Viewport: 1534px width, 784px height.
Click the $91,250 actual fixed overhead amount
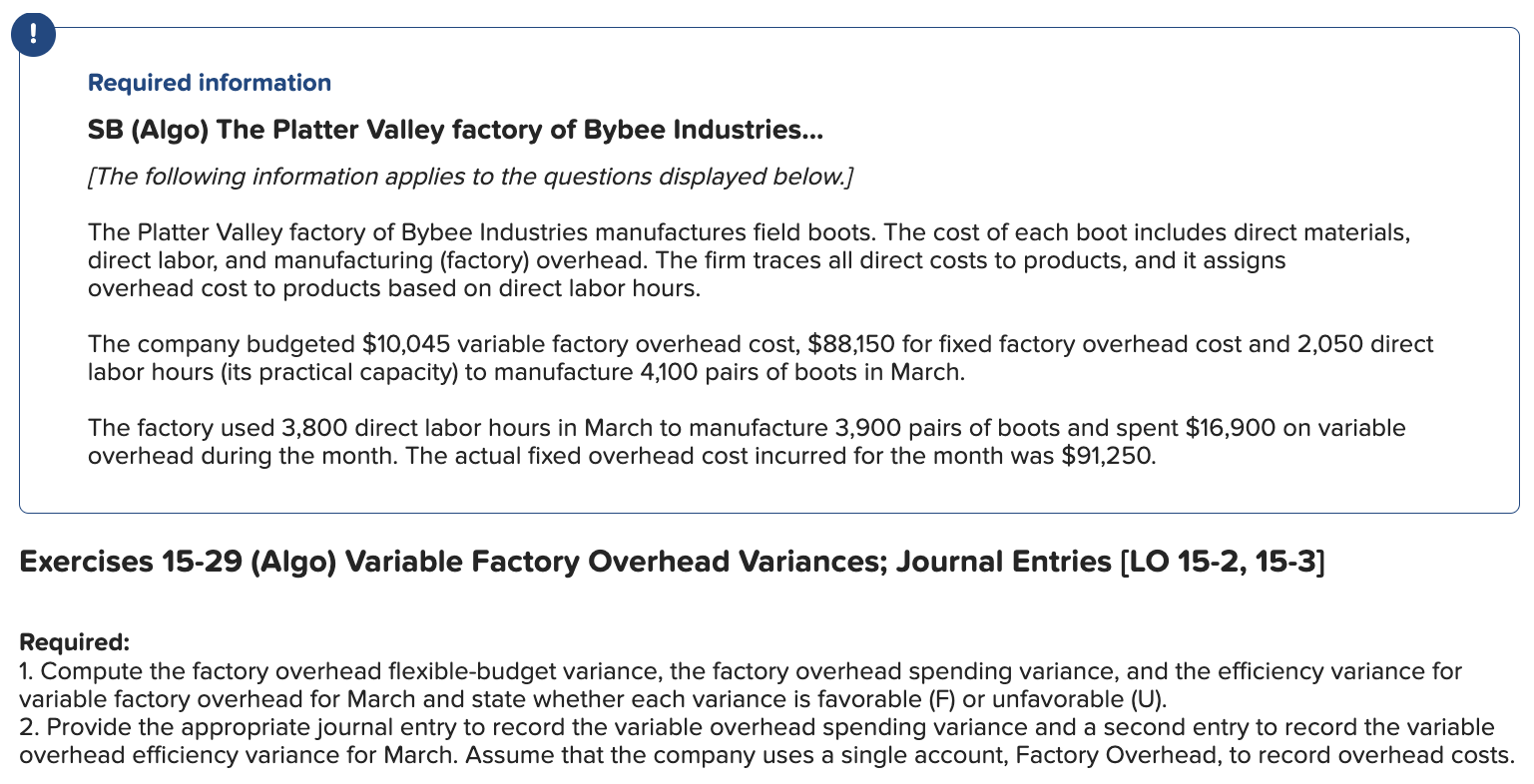coord(1109,457)
